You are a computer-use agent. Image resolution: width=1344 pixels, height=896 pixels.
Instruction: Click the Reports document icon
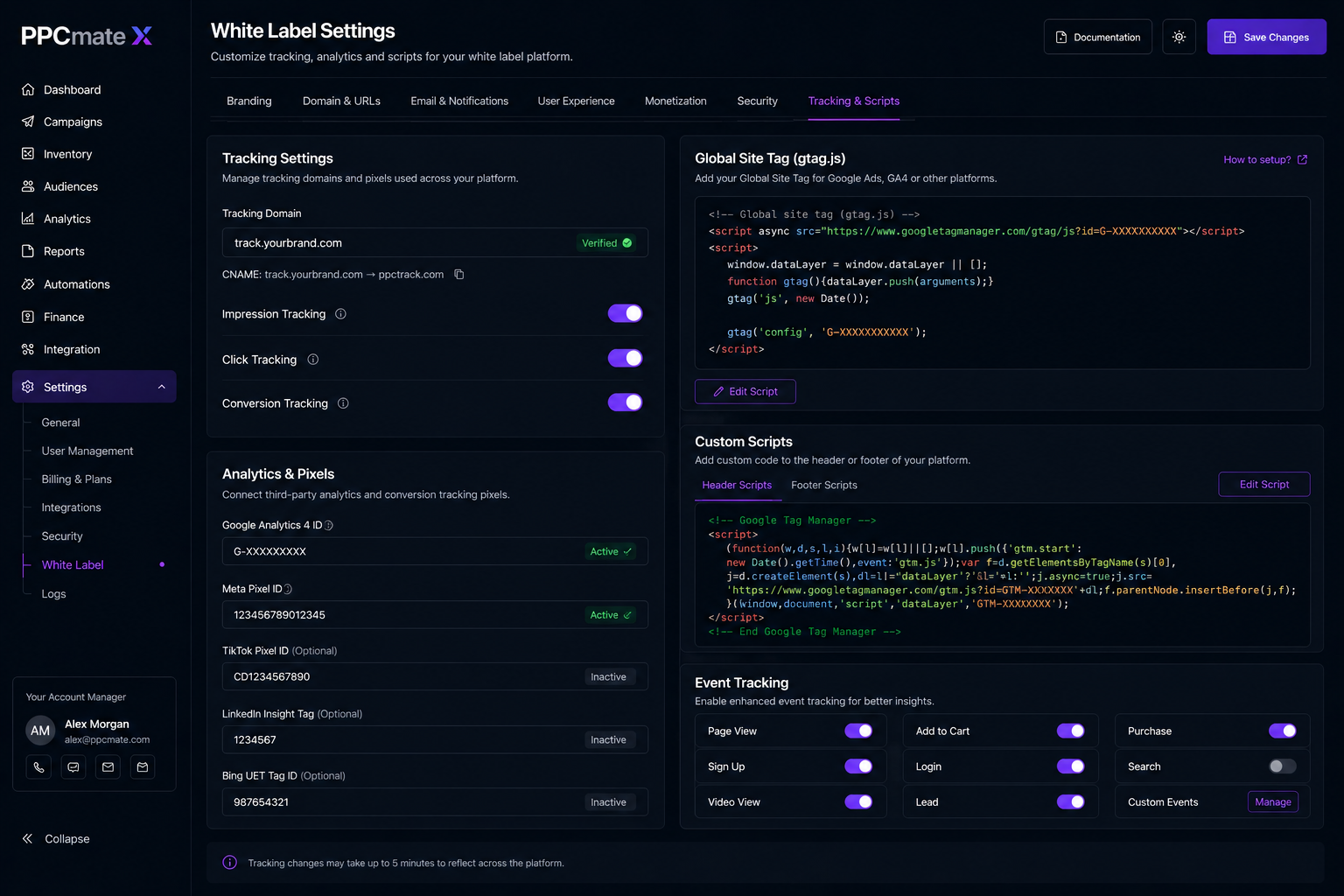[x=28, y=251]
